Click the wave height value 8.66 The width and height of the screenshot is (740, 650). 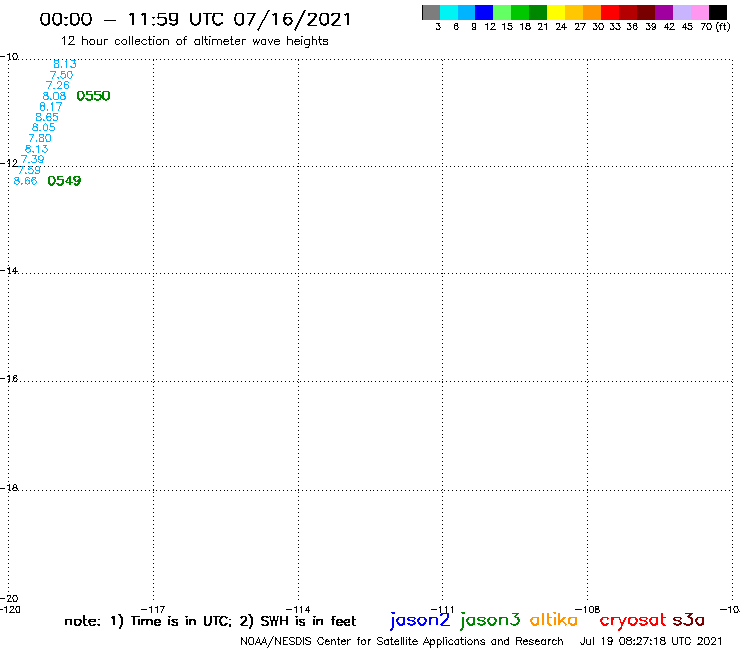(x=25, y=181)
